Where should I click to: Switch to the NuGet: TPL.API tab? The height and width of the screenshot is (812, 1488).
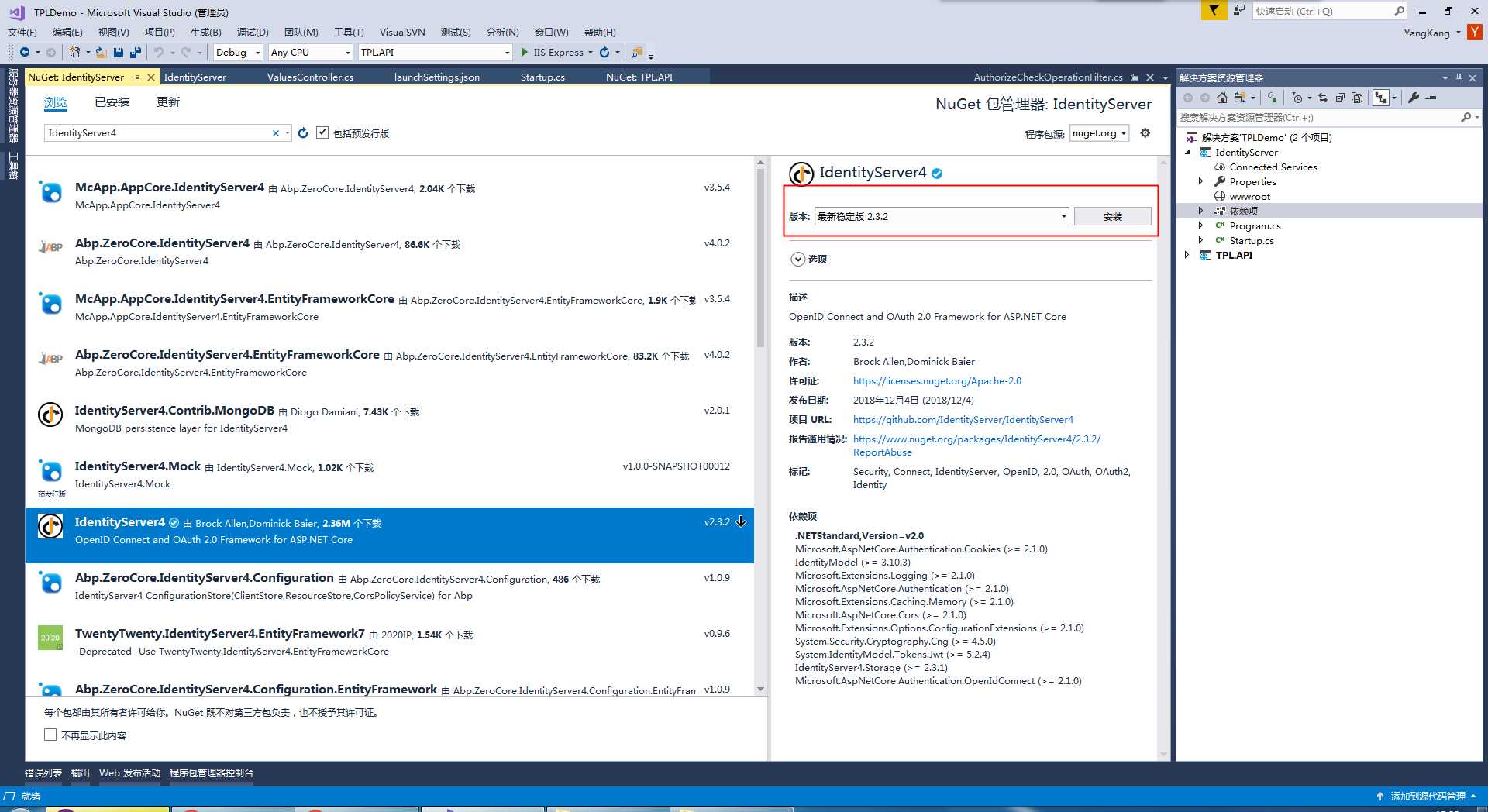[x=639, y=77]
